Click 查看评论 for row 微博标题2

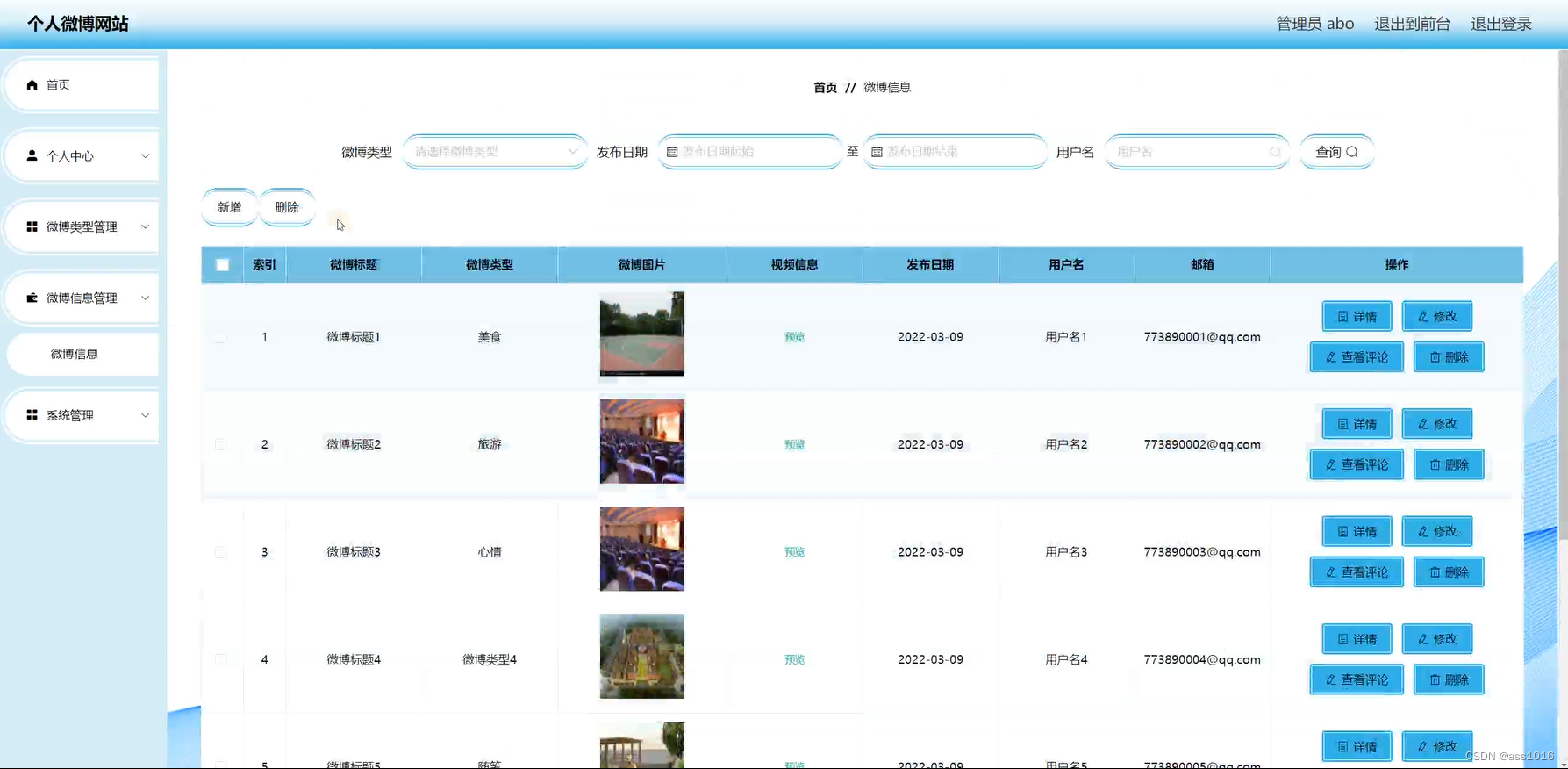tap(1357, 464)
